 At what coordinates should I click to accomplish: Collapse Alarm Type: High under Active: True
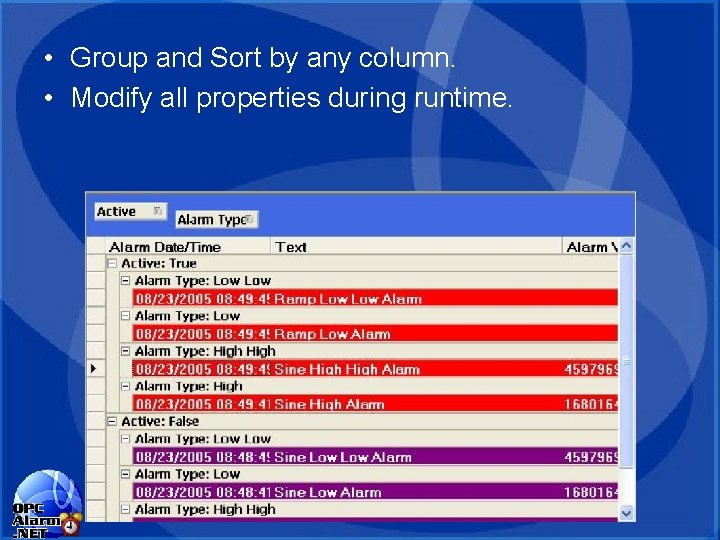pyautogui.click(x=125, y=386)
